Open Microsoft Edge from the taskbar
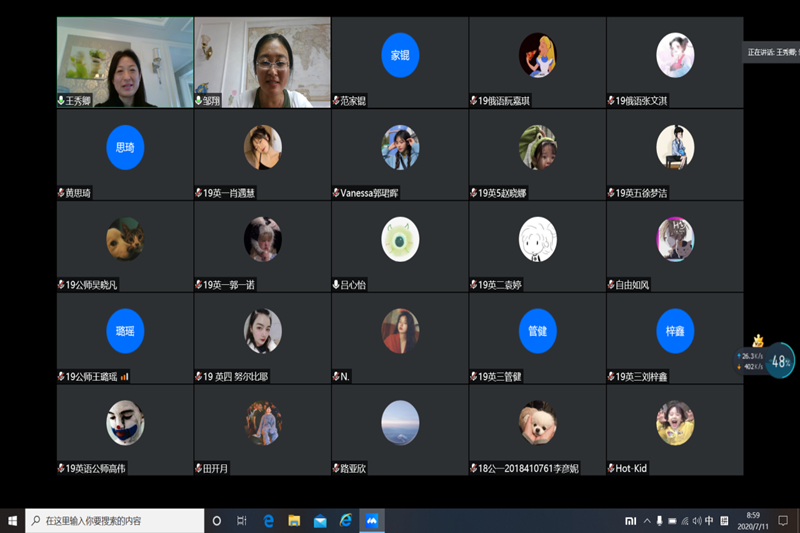The height and width of the screenshot is (533, 800). point(269,521)
